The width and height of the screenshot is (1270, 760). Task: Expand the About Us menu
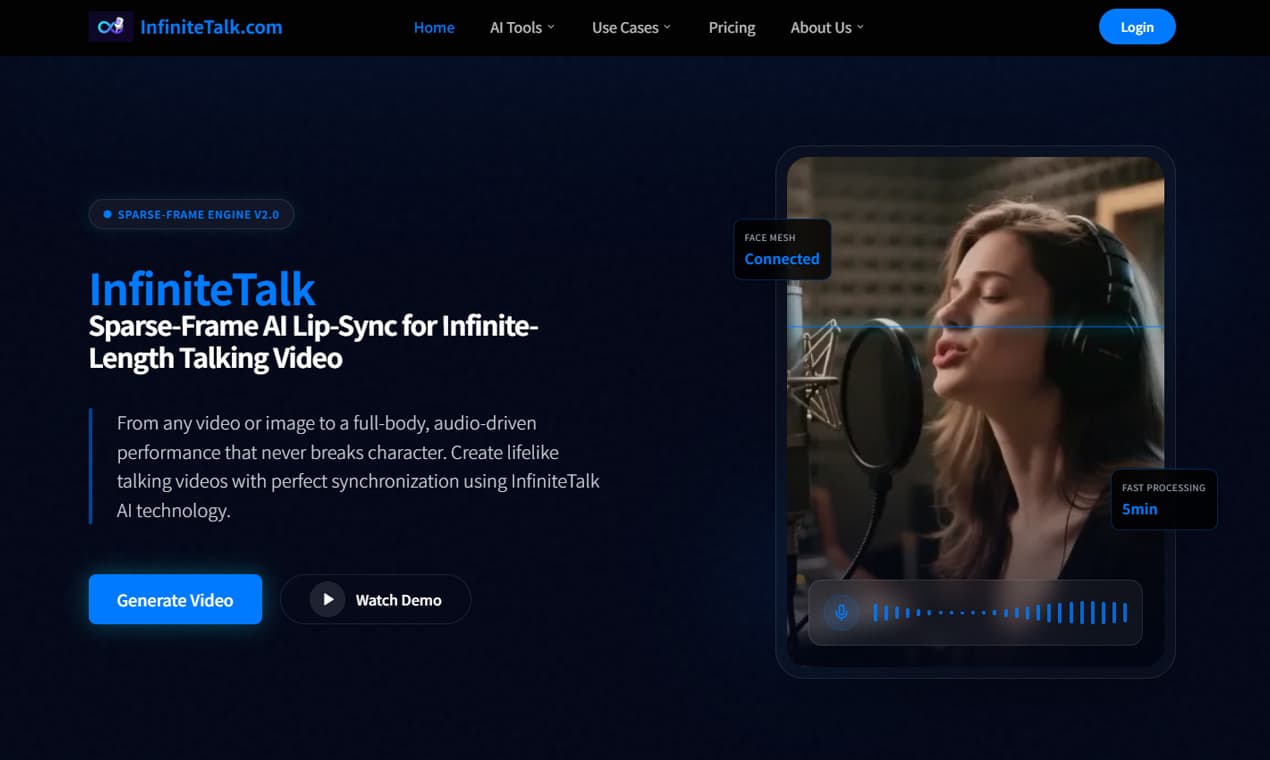[826, 27]
